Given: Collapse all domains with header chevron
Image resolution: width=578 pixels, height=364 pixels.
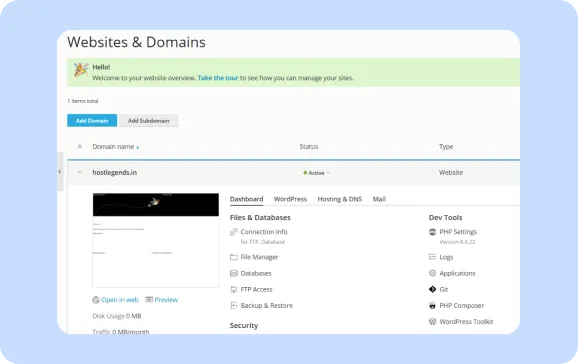Looking at the screenshot, I should 80,146.
